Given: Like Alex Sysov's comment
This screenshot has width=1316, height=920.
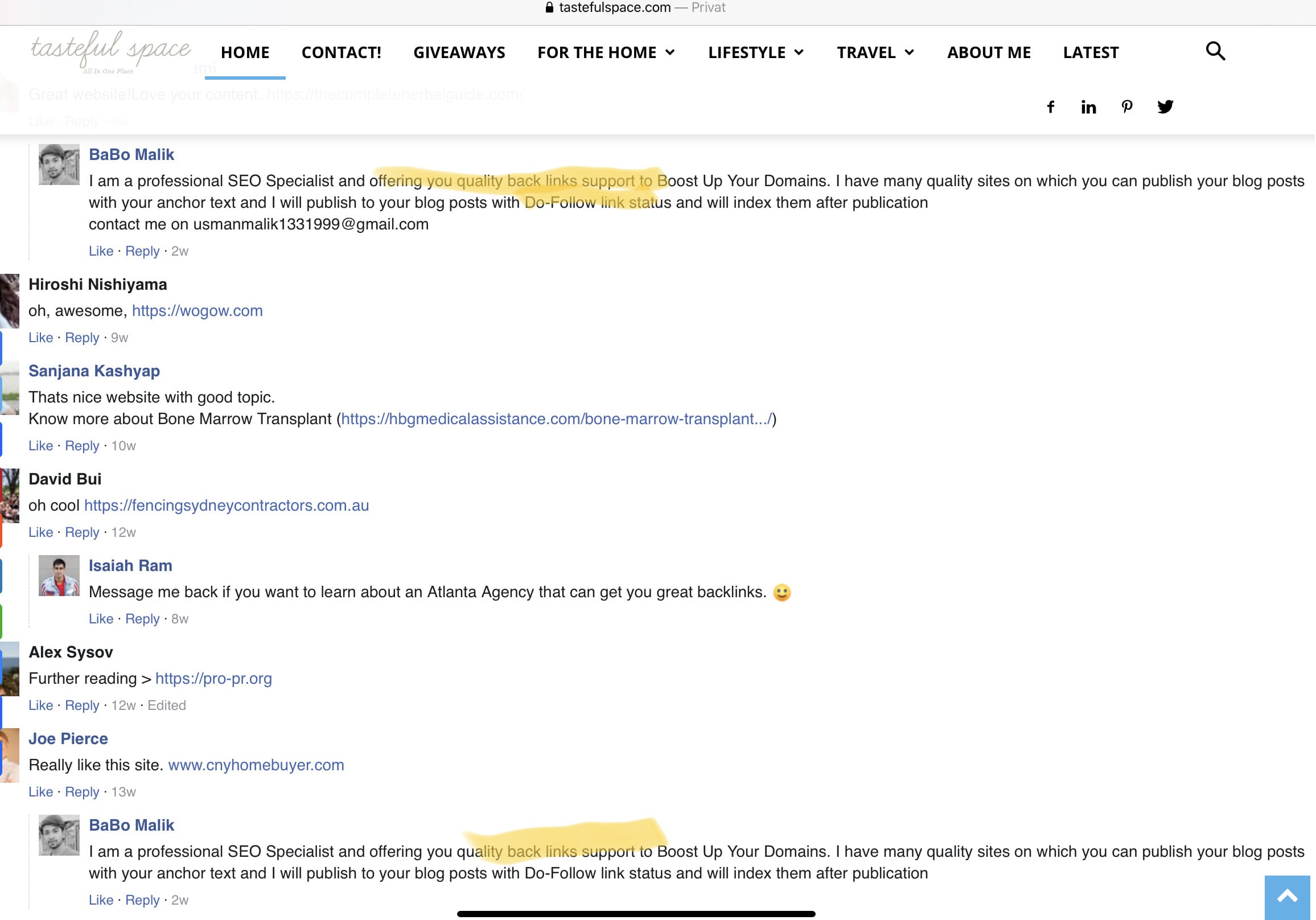Looking at the screenshot, I should coord(40,705).
